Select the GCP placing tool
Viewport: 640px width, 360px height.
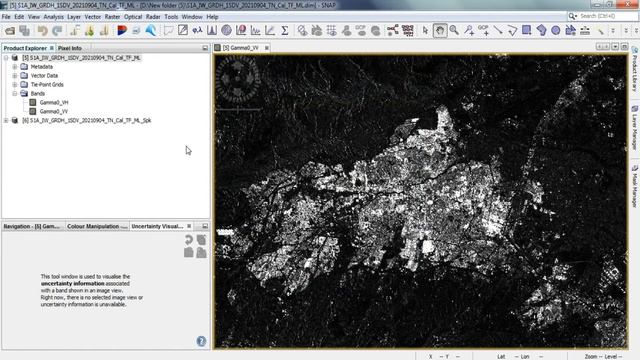coord(483,31)
